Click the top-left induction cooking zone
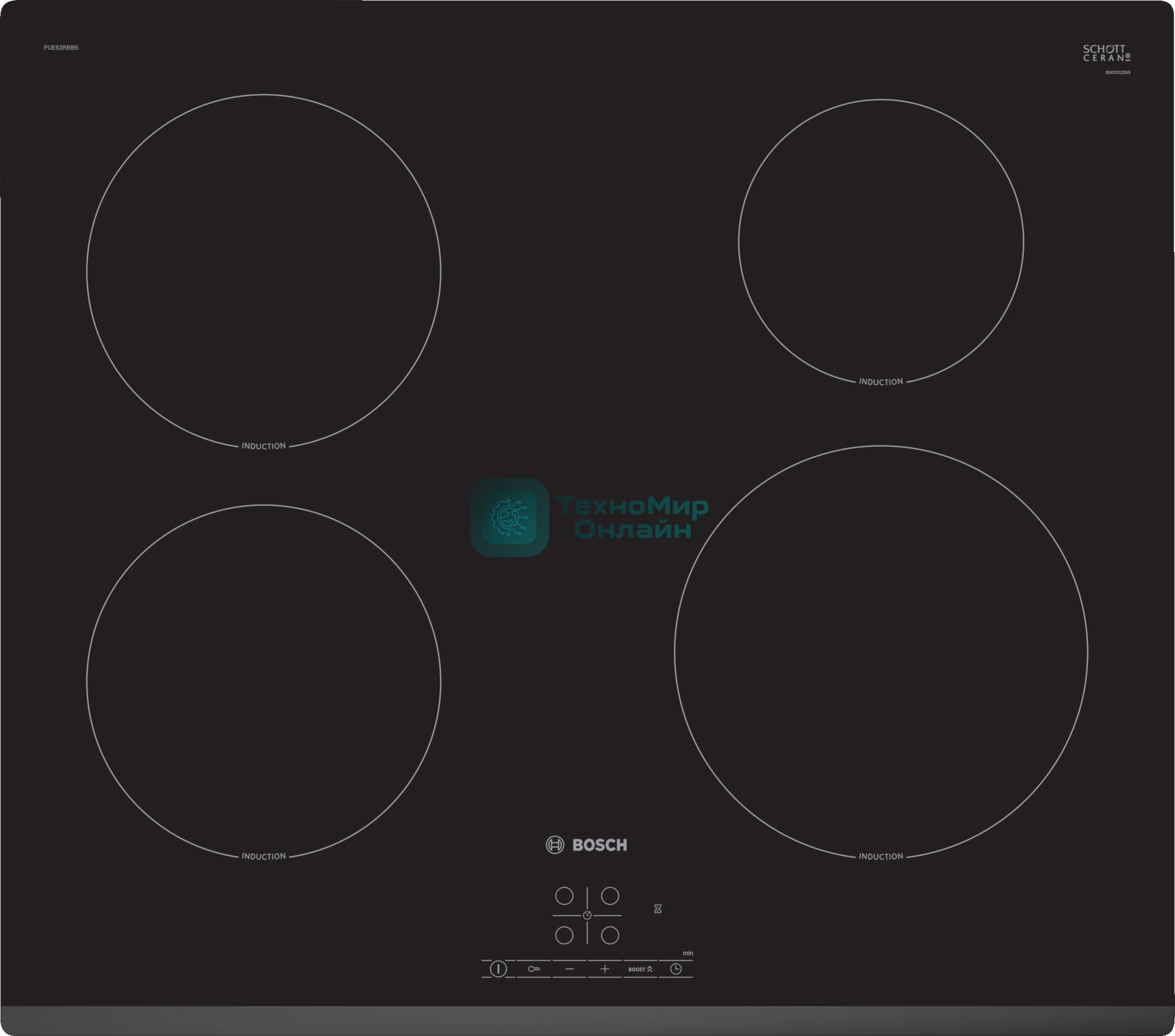Screen dimensions: 1175x1036 (263, 270)
